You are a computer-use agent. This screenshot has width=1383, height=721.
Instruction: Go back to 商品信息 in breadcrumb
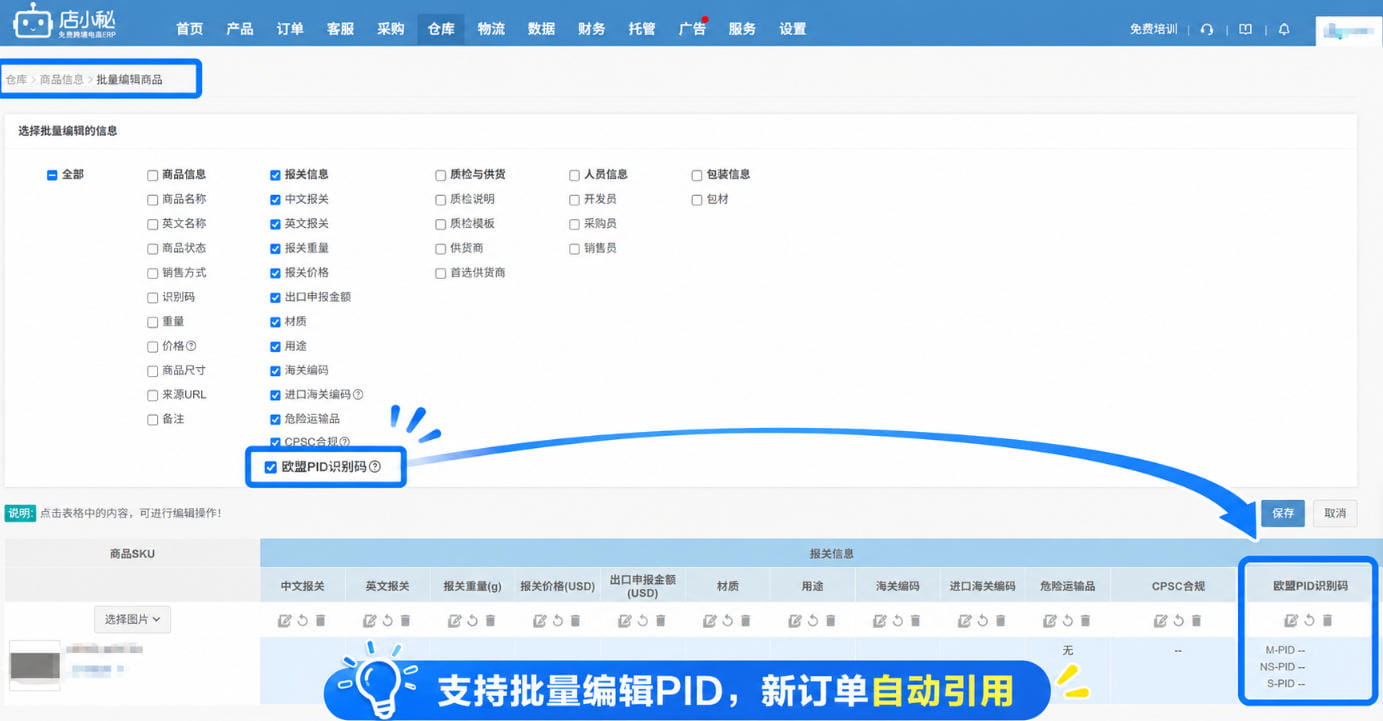click(x=62, y=79)
